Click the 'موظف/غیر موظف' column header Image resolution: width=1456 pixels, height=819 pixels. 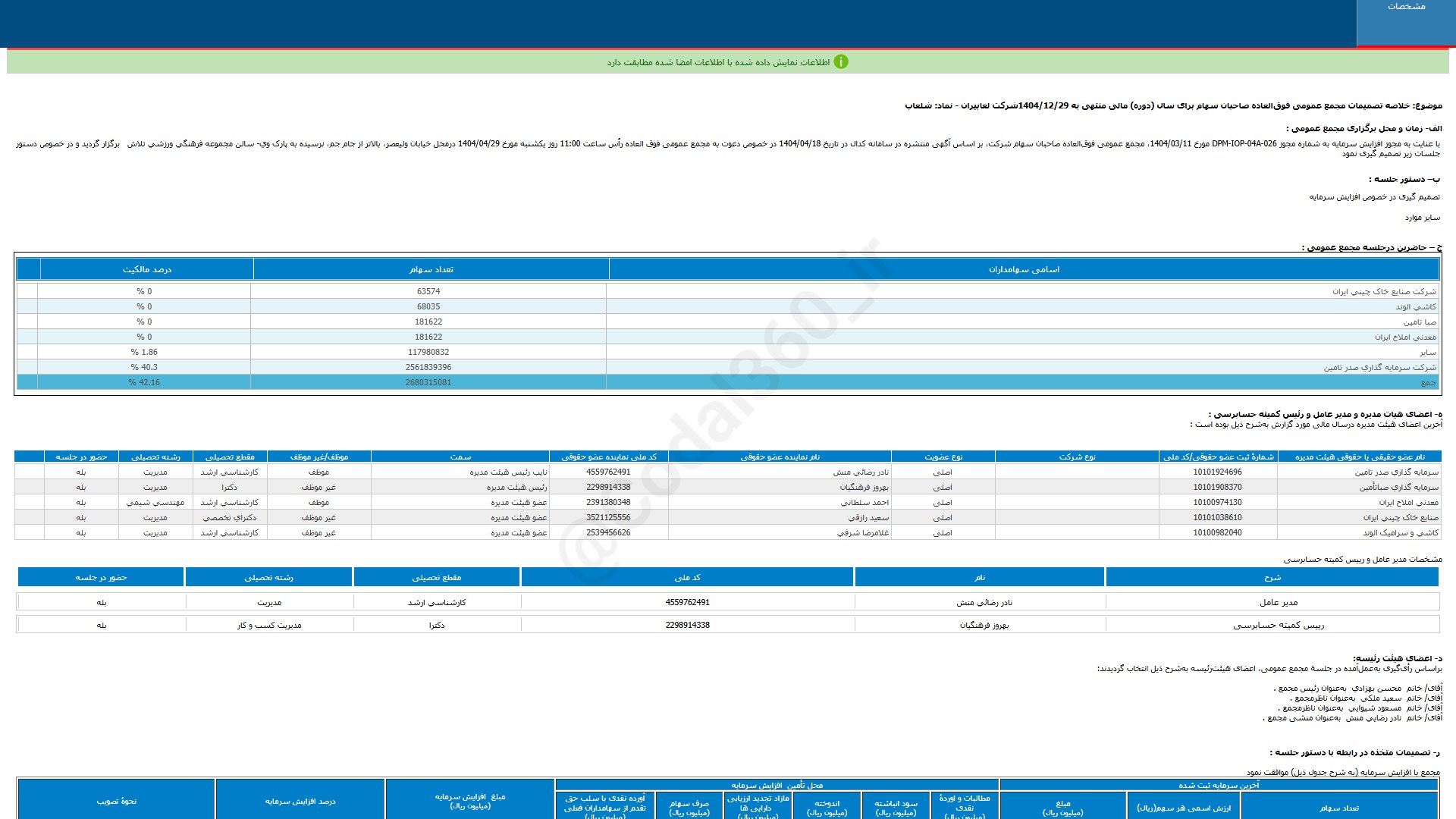(x=318, y=457)
